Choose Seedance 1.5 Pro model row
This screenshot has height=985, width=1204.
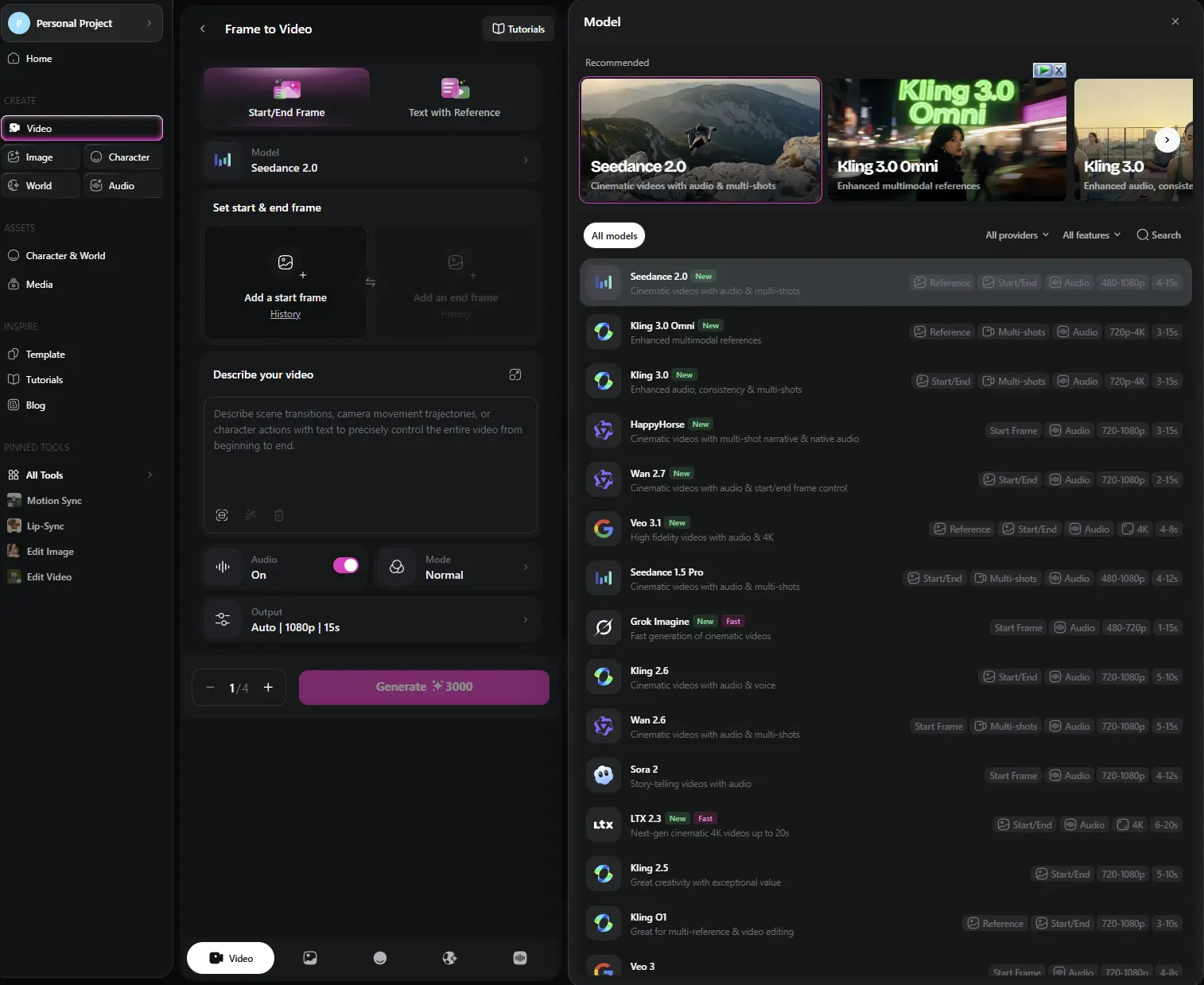886,579
